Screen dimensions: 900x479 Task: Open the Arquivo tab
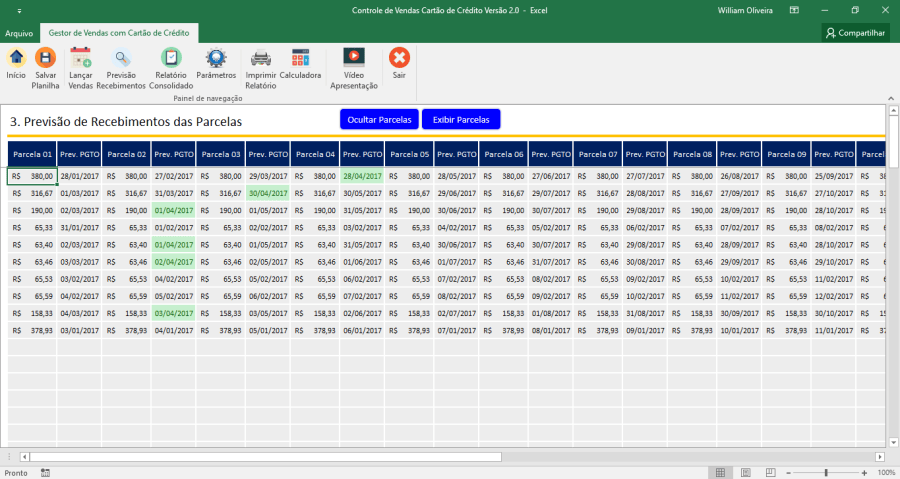[x=19, y=33]
